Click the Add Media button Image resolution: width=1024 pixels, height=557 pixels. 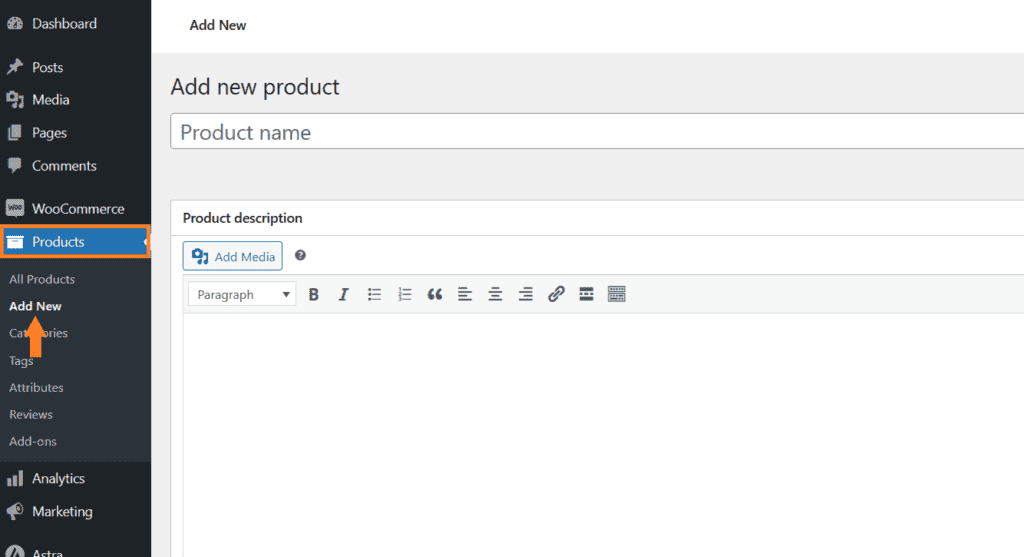click(233, 256)
